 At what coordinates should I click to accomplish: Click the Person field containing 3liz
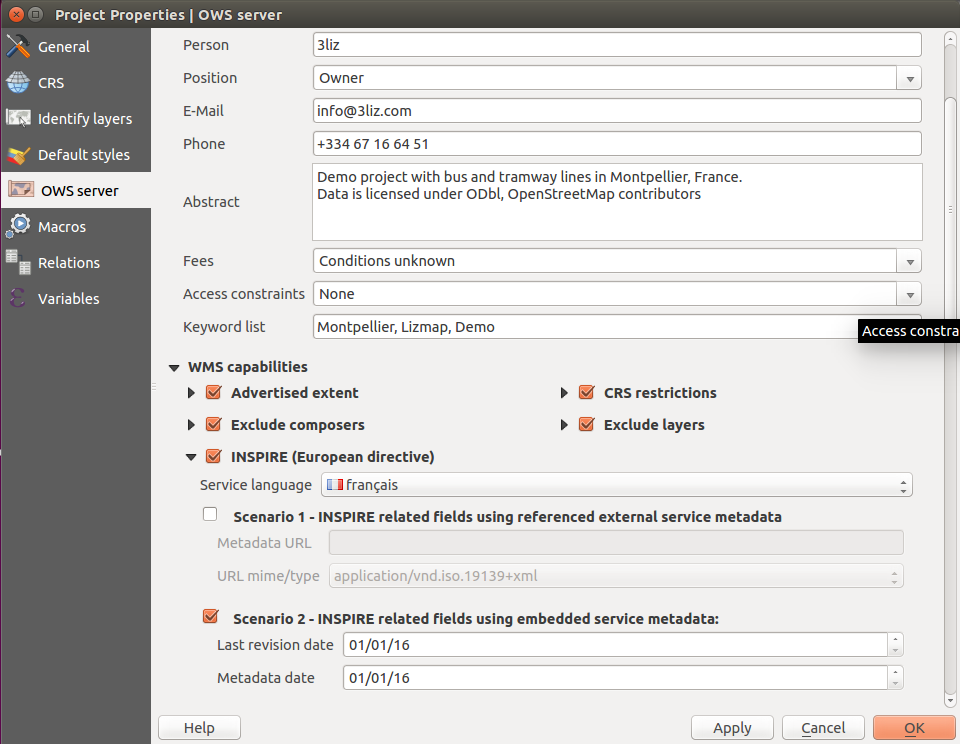tap(617, 45)
